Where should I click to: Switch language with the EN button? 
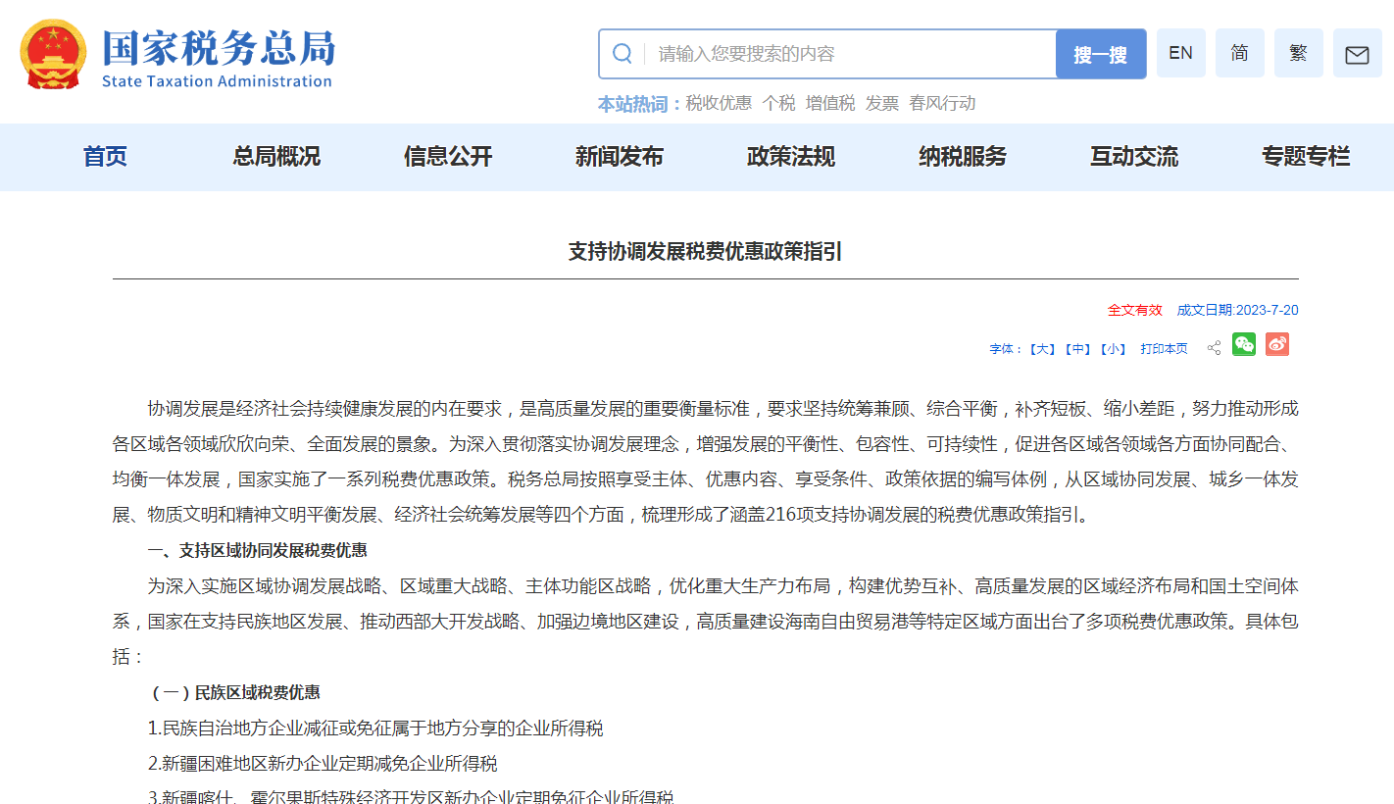1181,54
